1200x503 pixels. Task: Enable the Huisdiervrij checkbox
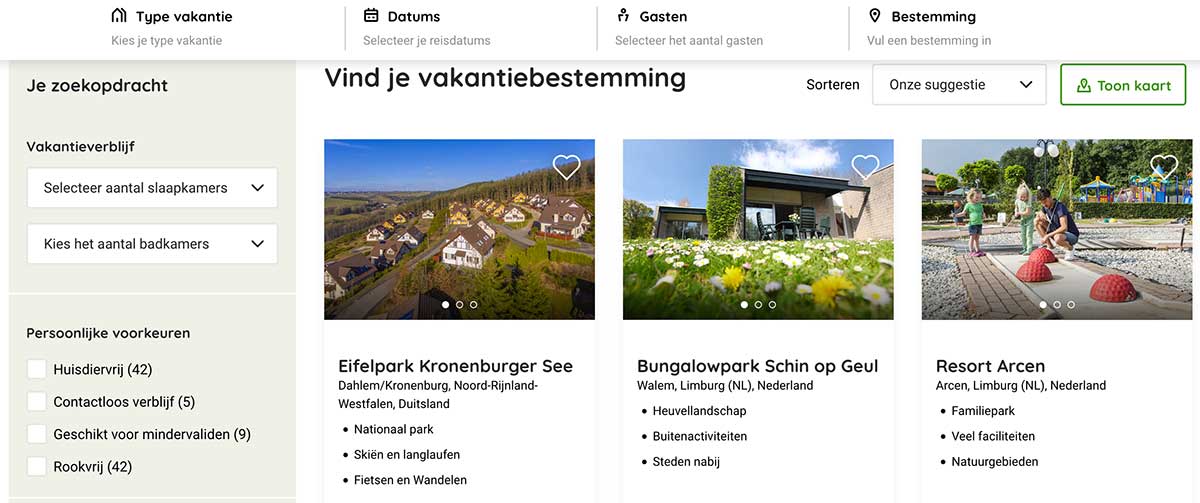pyautogui.click(x=37, y=369)
